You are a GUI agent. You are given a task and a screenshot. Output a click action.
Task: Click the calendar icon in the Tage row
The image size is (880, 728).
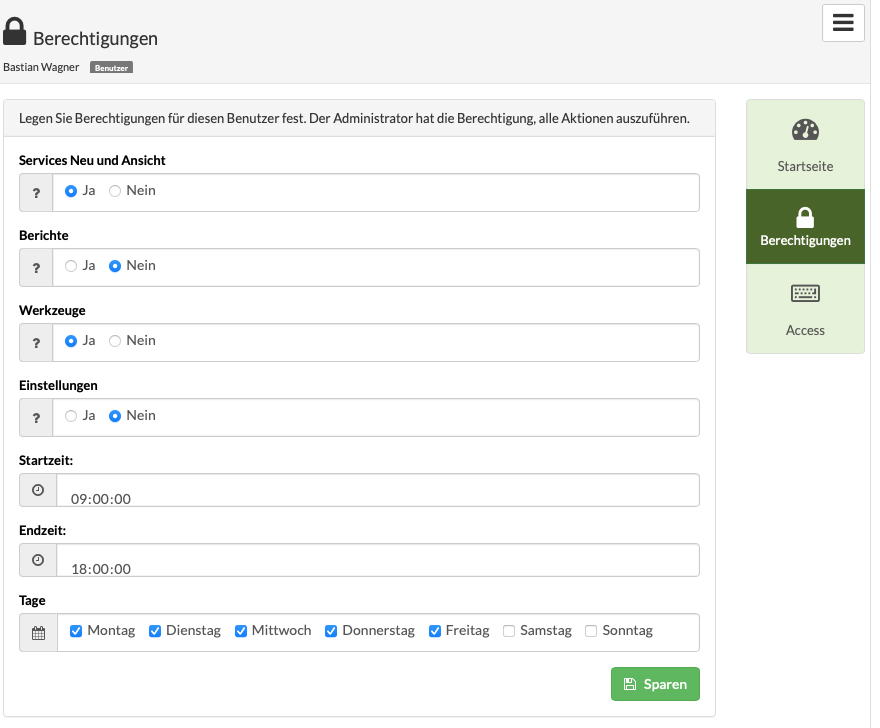pyautogui.click(x=38, y=633)
